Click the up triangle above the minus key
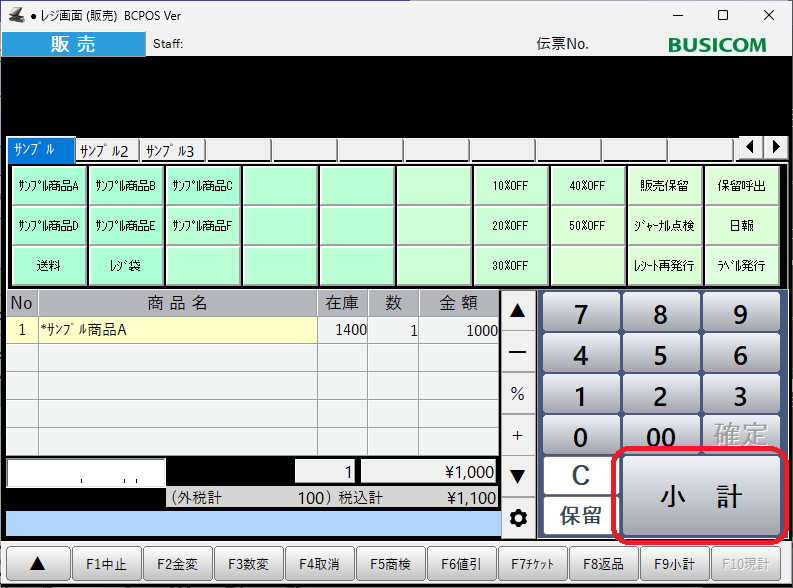The width and height of the screenshot is (793, 588). click(517, 310)
